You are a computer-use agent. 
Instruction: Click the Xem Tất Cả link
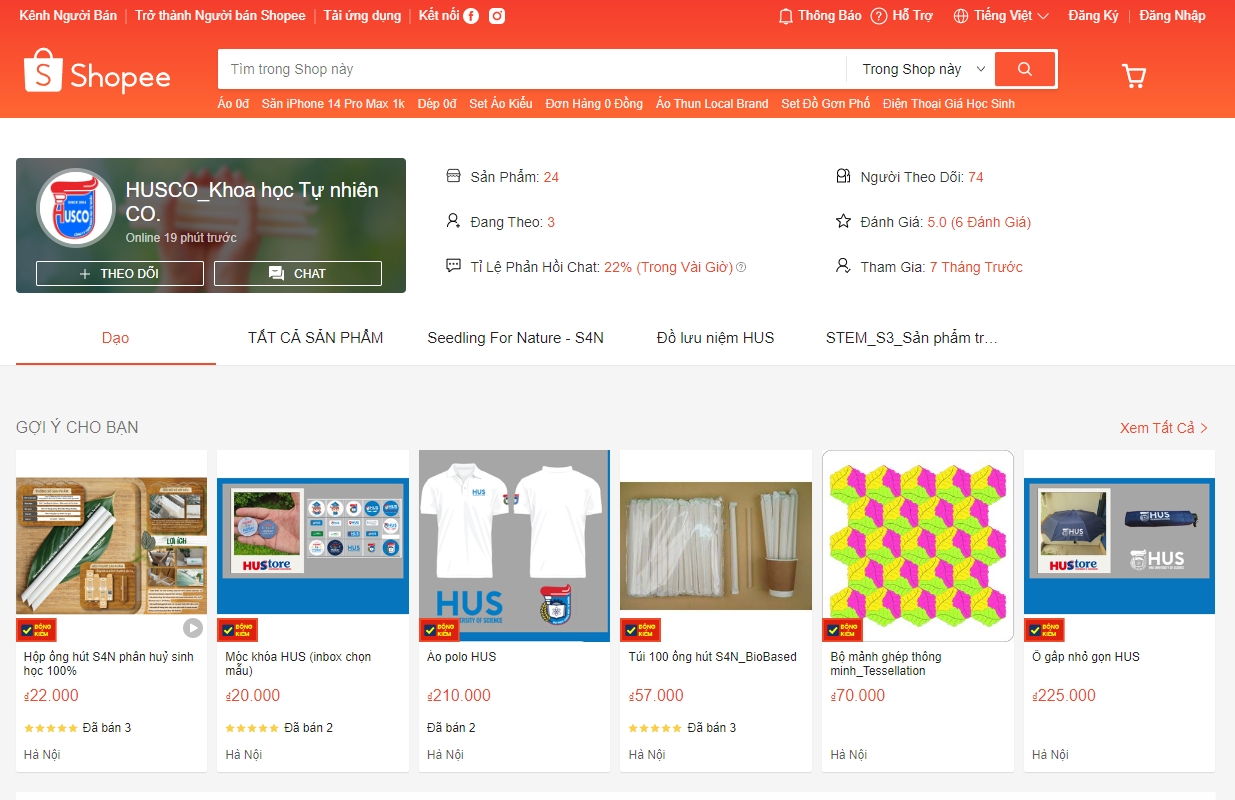pos(1164,428)
